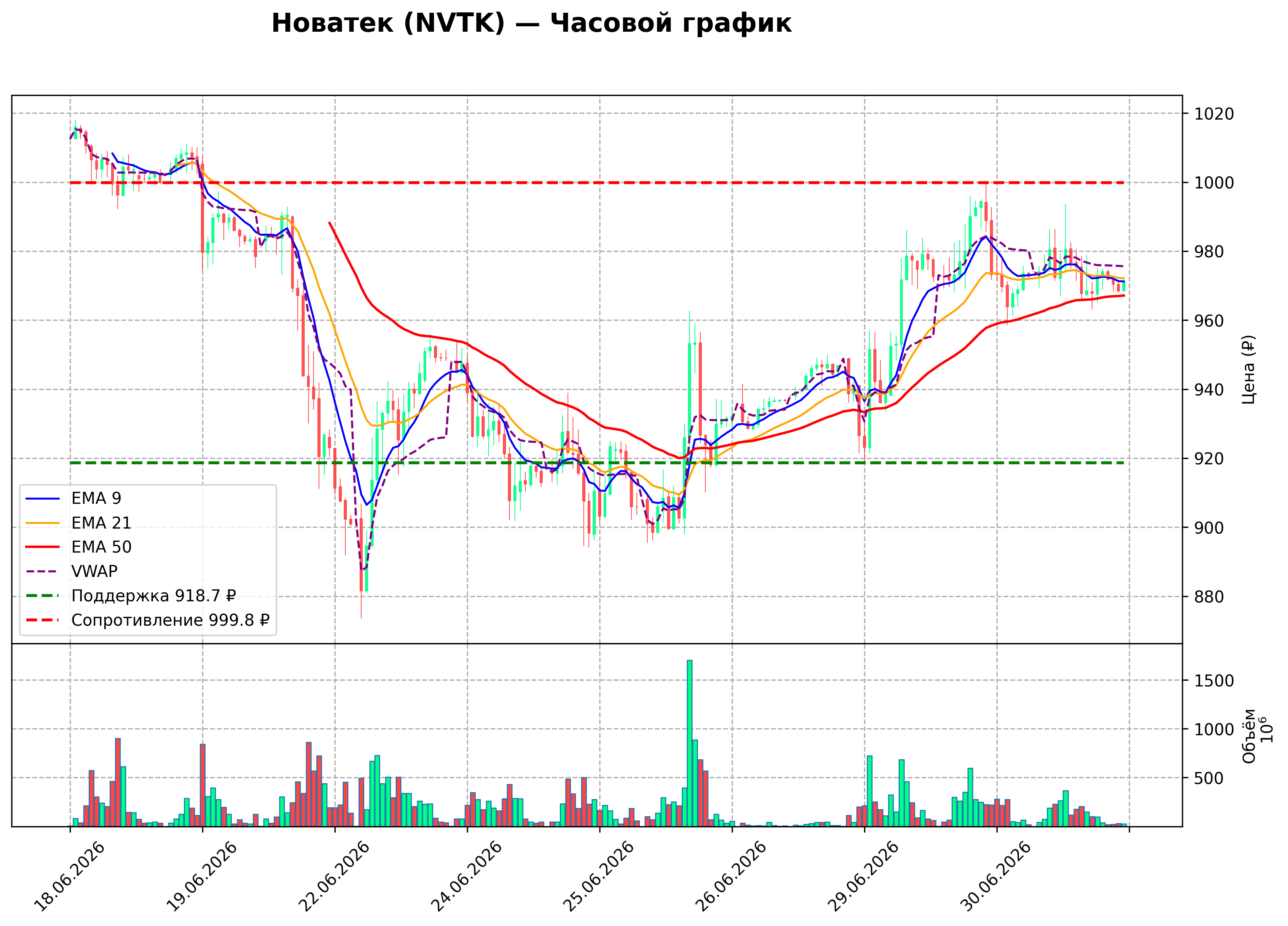Click the 880 price axis tick label
Image resolution: width=1288 pixels, height=926 pixels.
coord(1209,597)
